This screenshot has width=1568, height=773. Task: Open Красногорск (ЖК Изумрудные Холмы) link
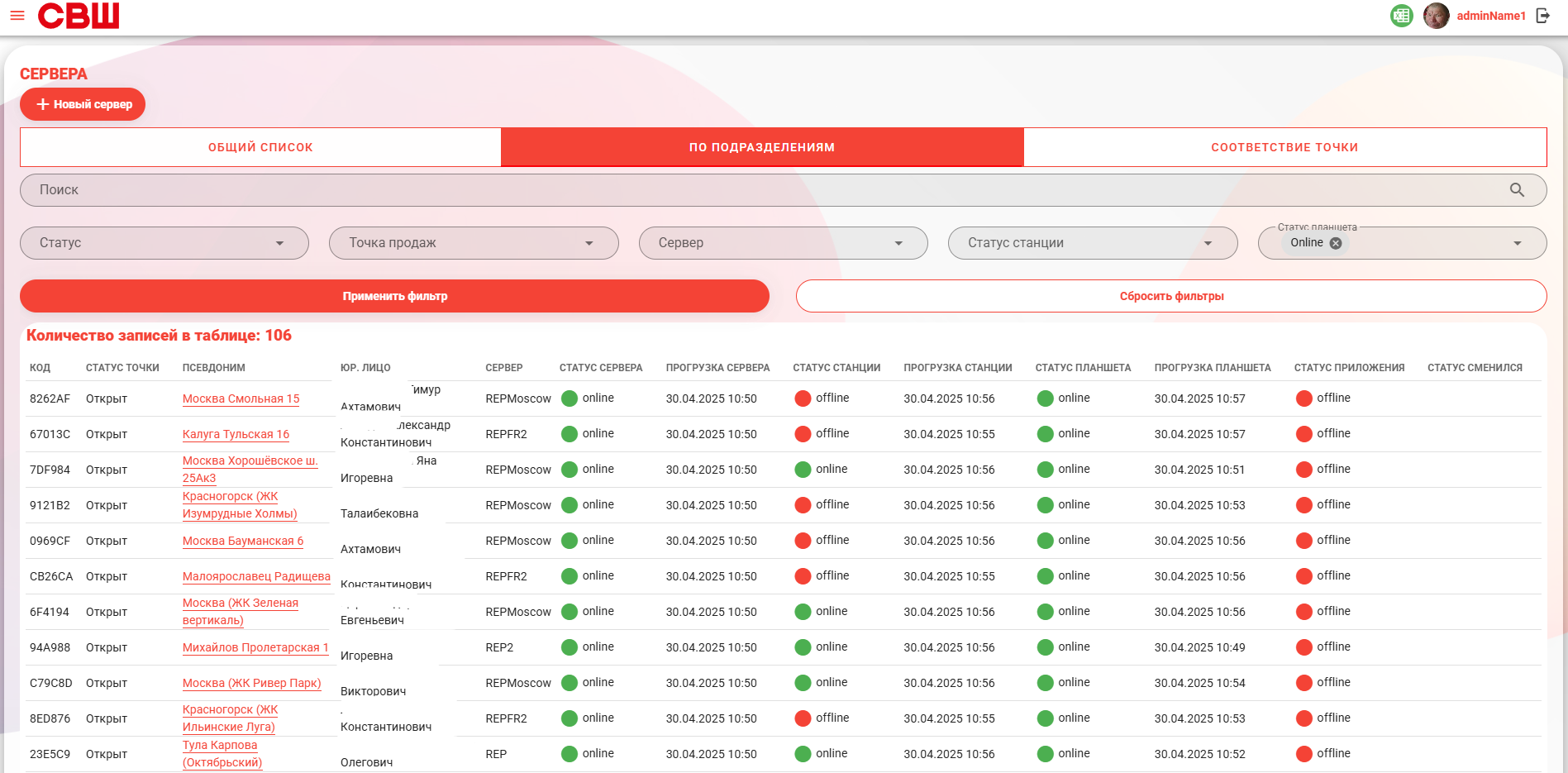(240, 505)
